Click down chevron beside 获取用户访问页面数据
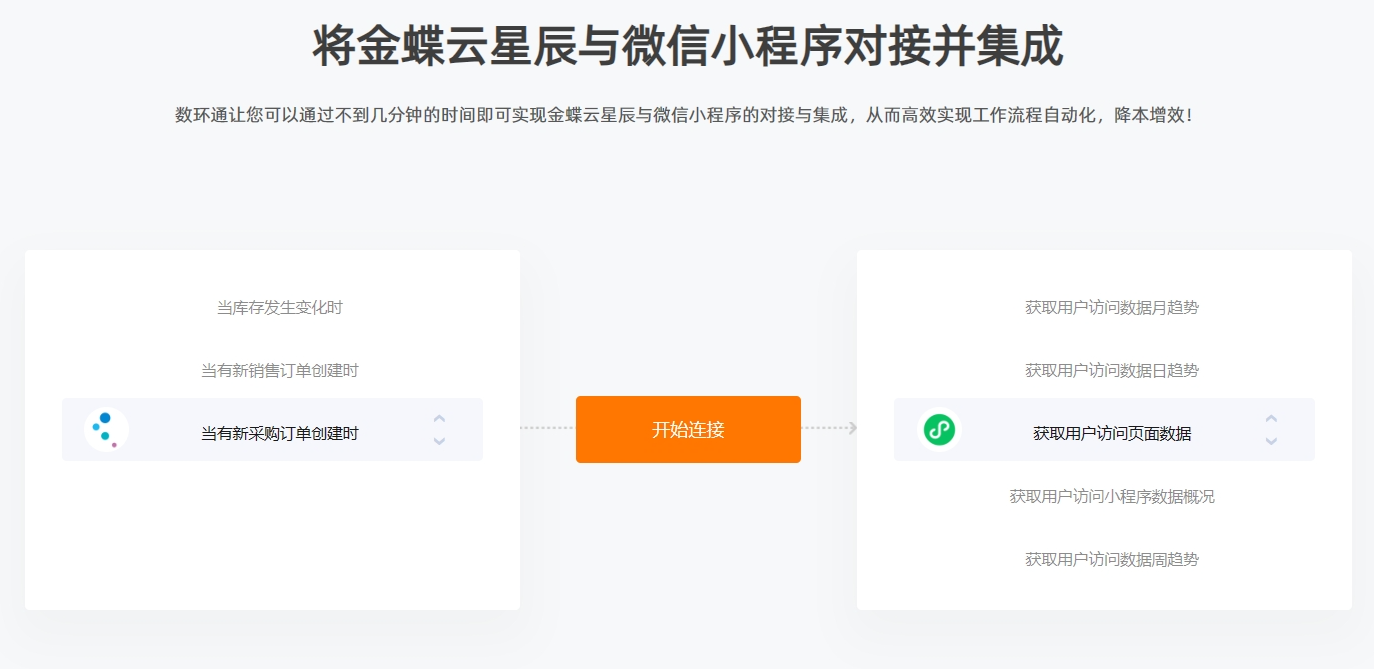 click(1271, 441)
